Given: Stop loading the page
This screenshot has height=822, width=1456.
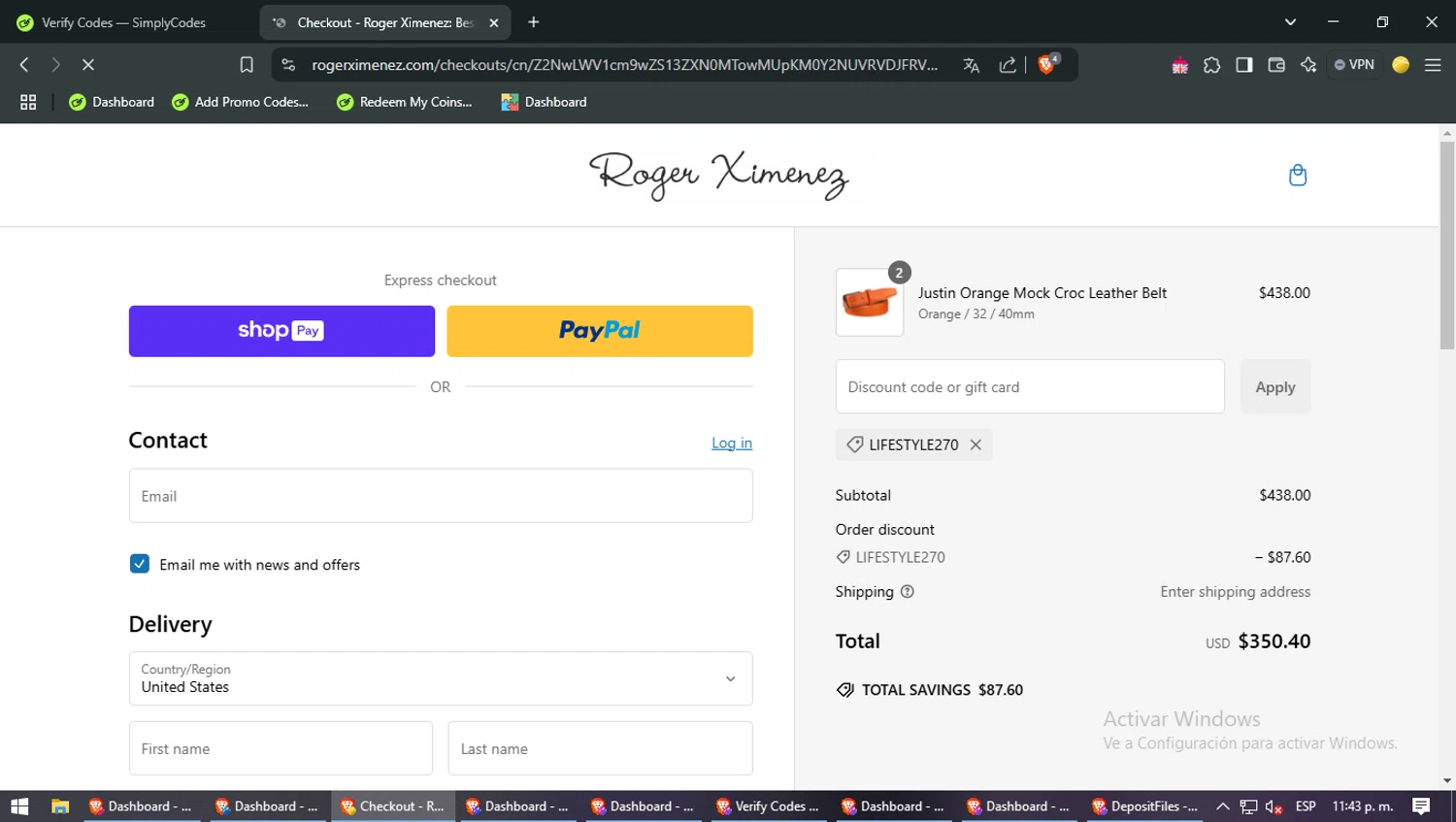Looking at the screenshot, I should (87, 65).
